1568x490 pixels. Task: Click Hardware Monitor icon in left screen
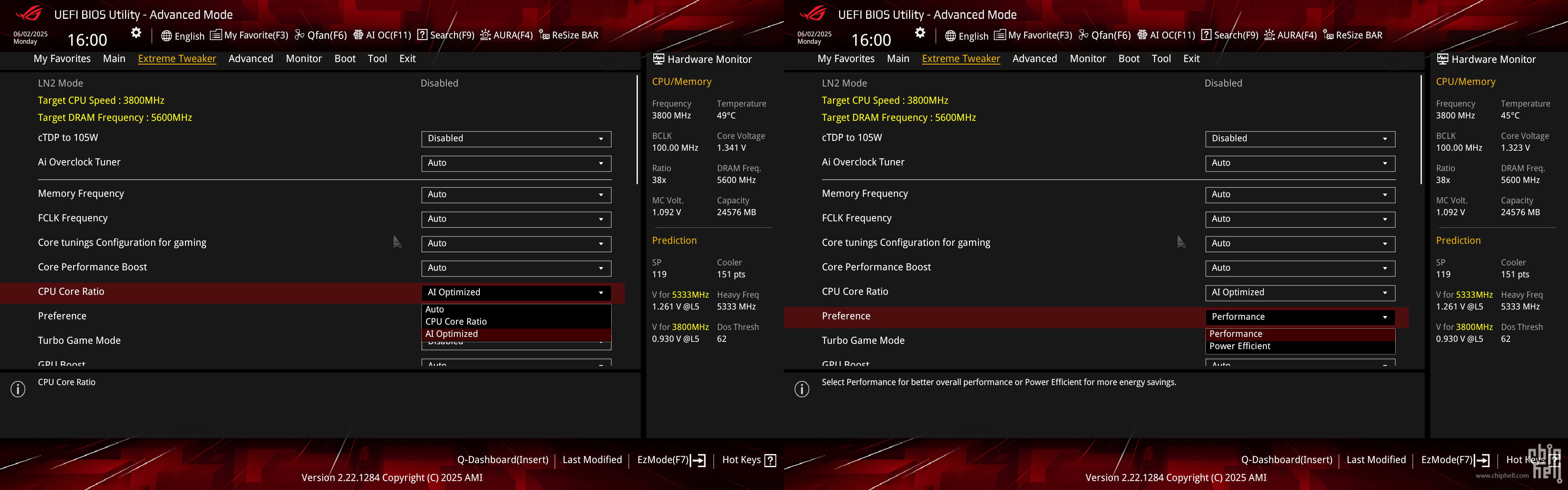(659, 59)
